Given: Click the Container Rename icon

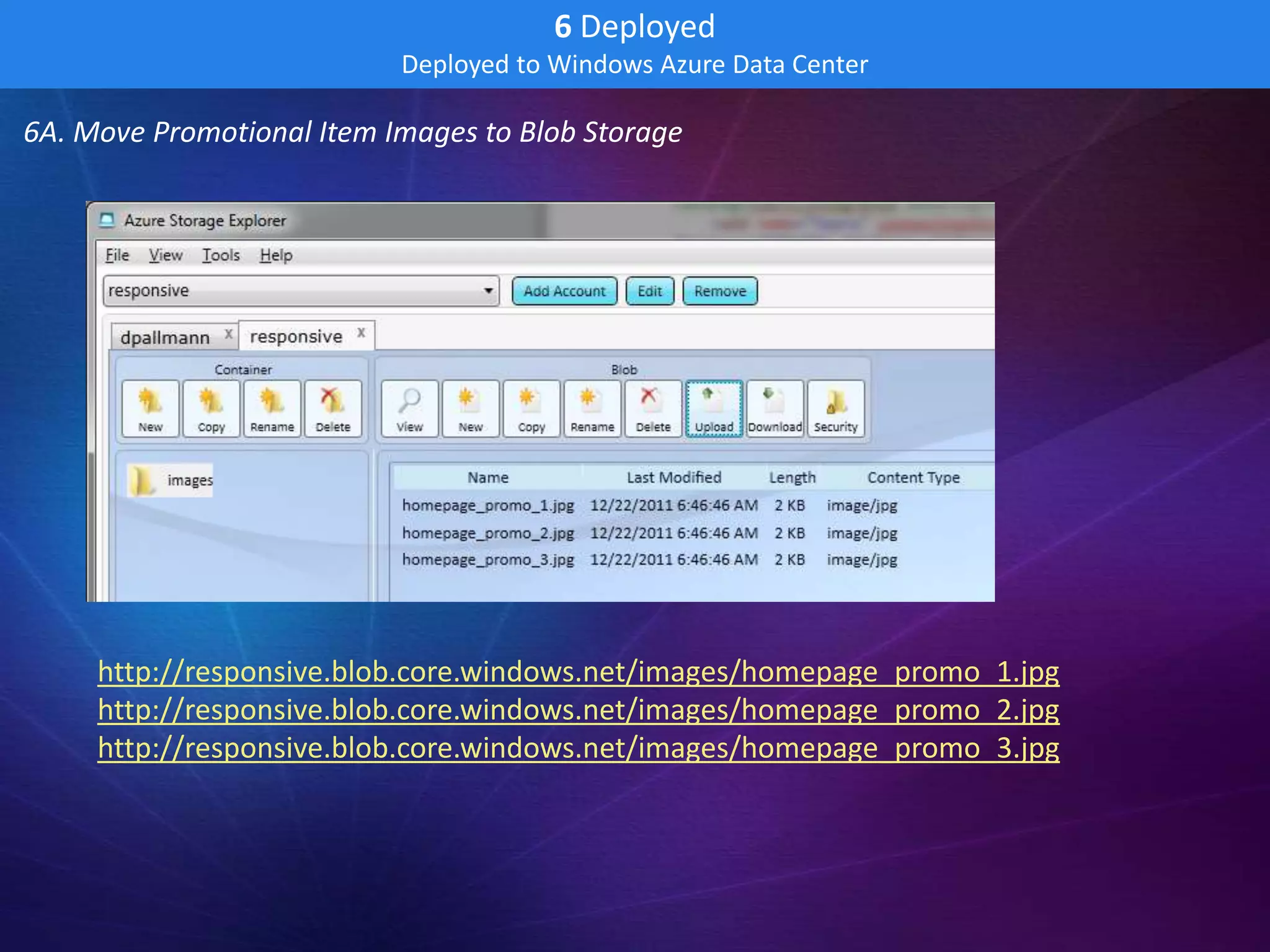Looking at the screenshot, I should (x=272, y=409).
